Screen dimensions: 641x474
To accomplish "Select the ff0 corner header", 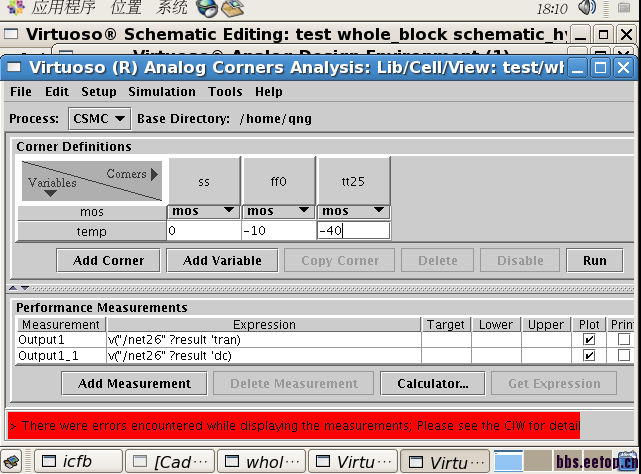I will pos(279,181).
